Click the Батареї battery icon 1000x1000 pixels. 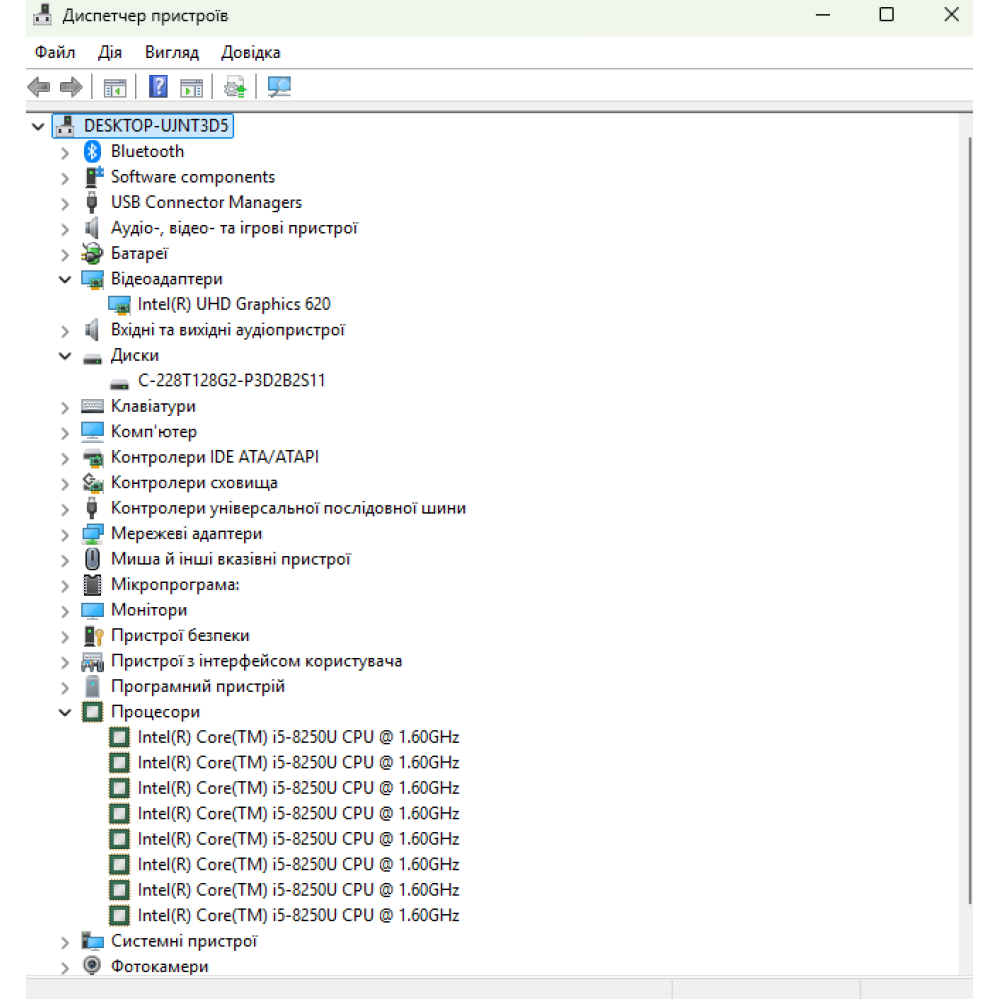point(92,253)
